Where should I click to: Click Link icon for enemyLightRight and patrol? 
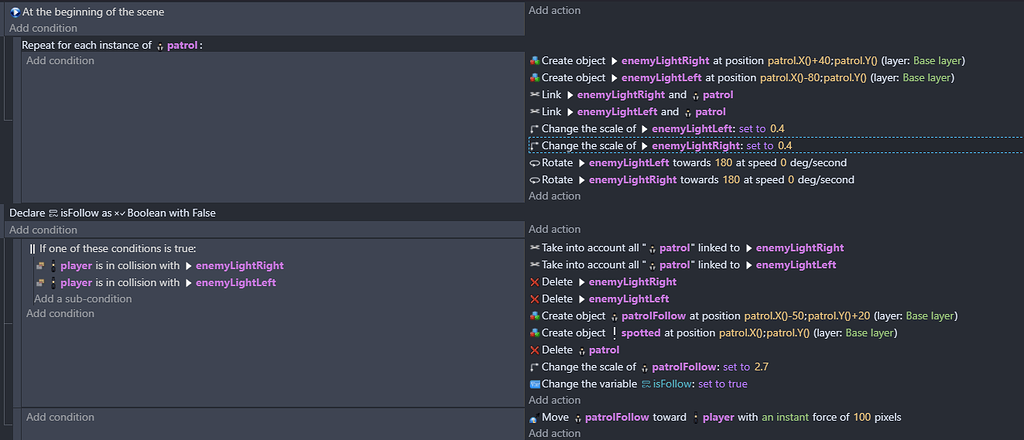point(534,95)
